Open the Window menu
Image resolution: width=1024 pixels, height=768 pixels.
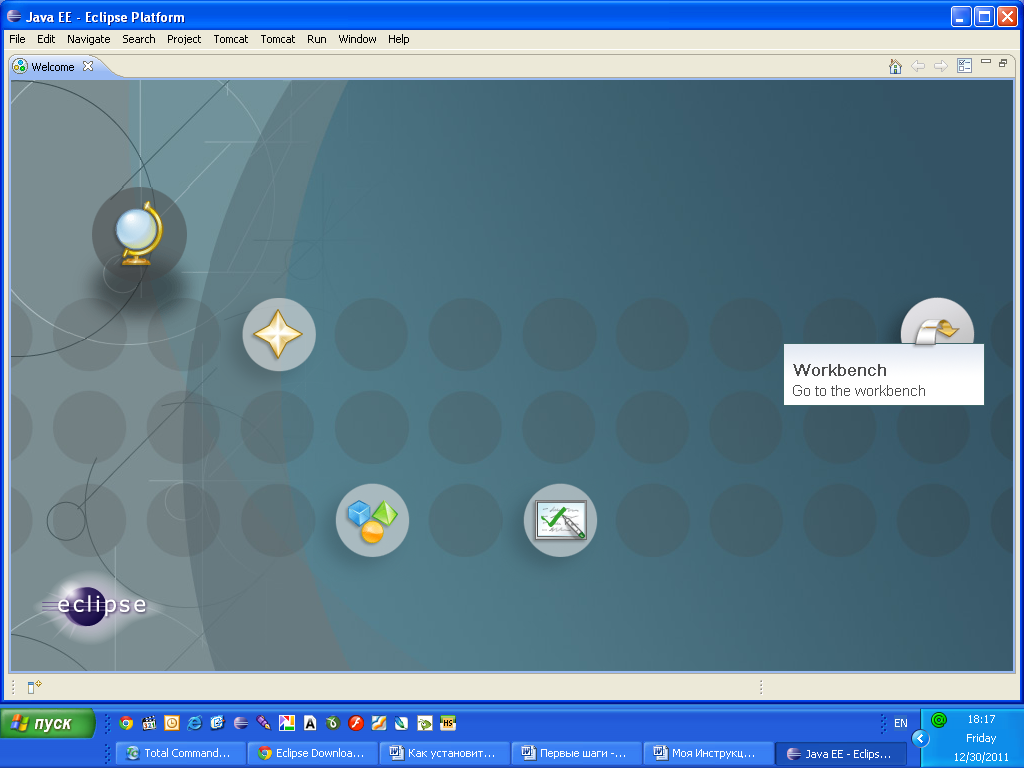(357, 39)
